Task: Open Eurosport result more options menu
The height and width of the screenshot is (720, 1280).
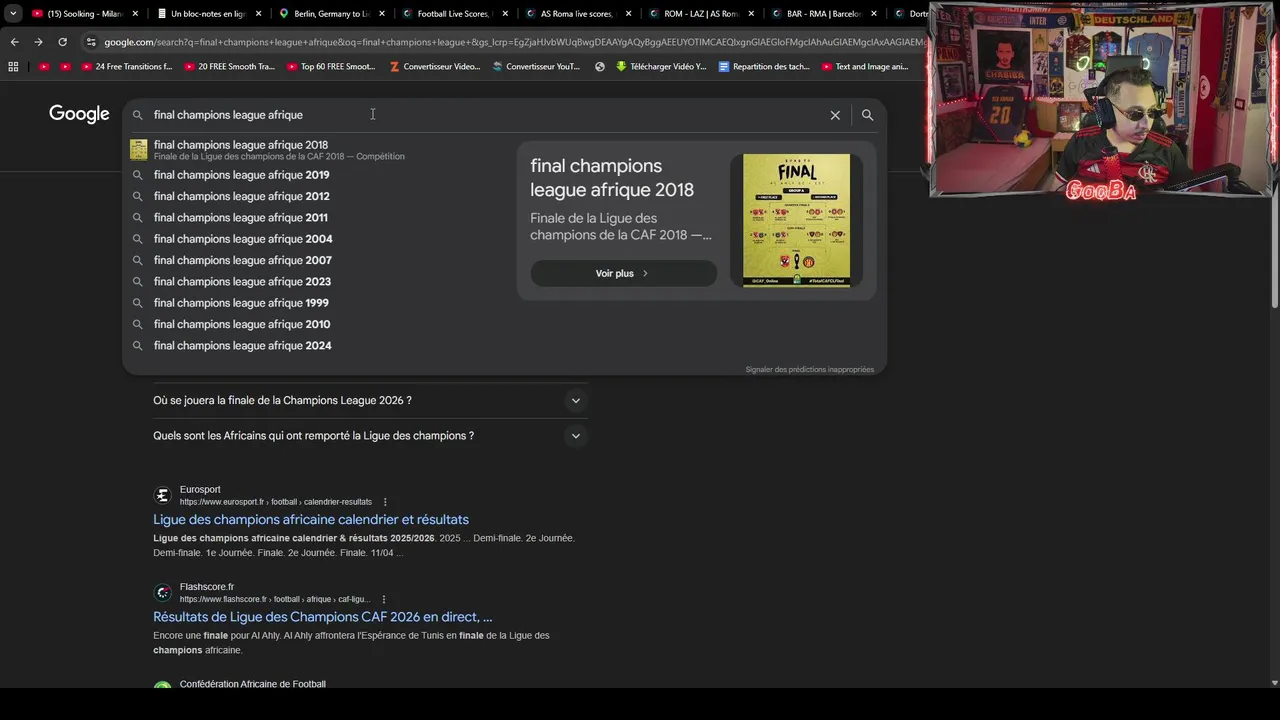Action: coord(385,502)
